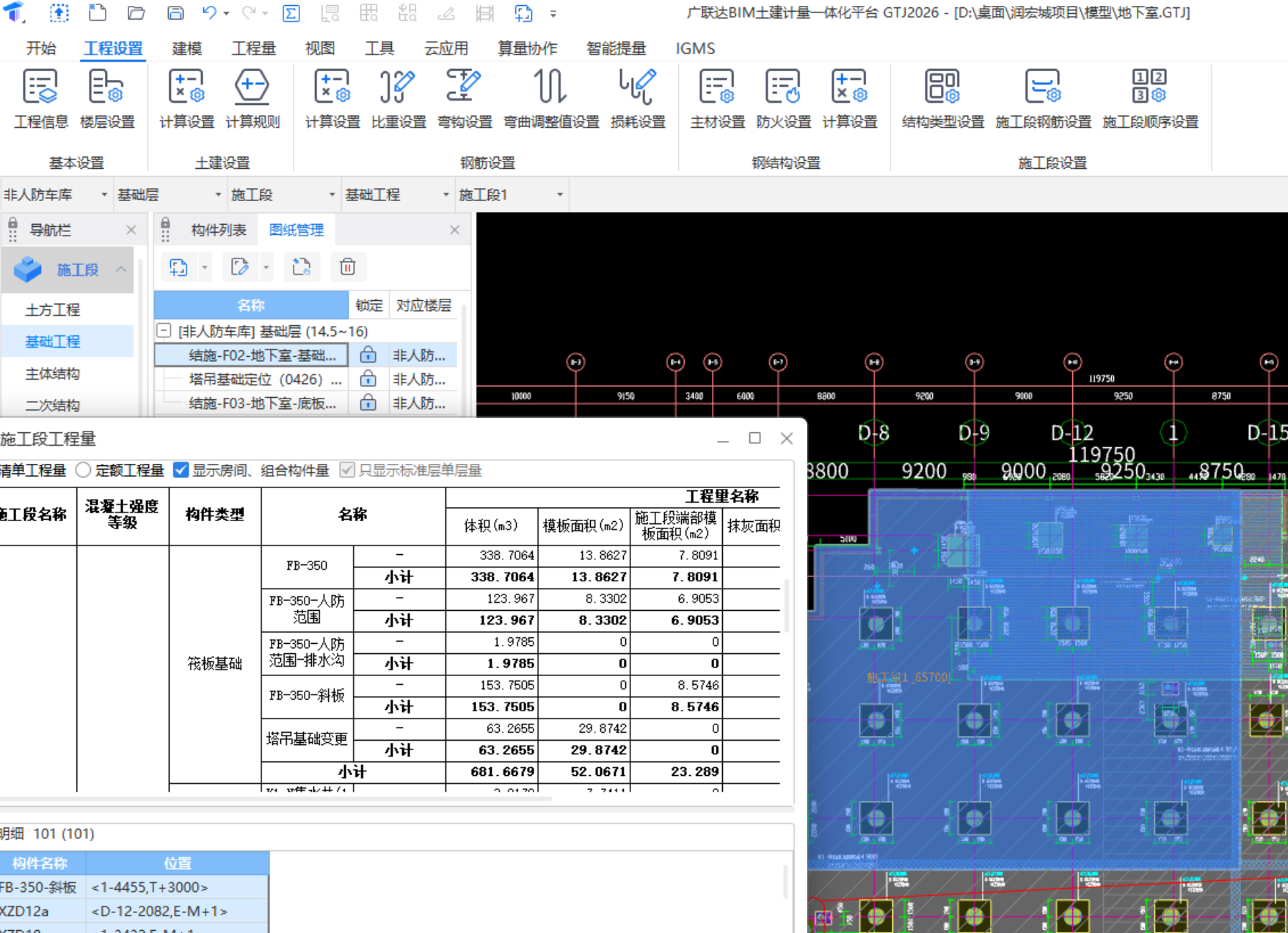Viewport: 1288px width, 933px height.
Task: Click the lock icon of 结施-F03-地下室-底板 row
Action: point(368,403)
